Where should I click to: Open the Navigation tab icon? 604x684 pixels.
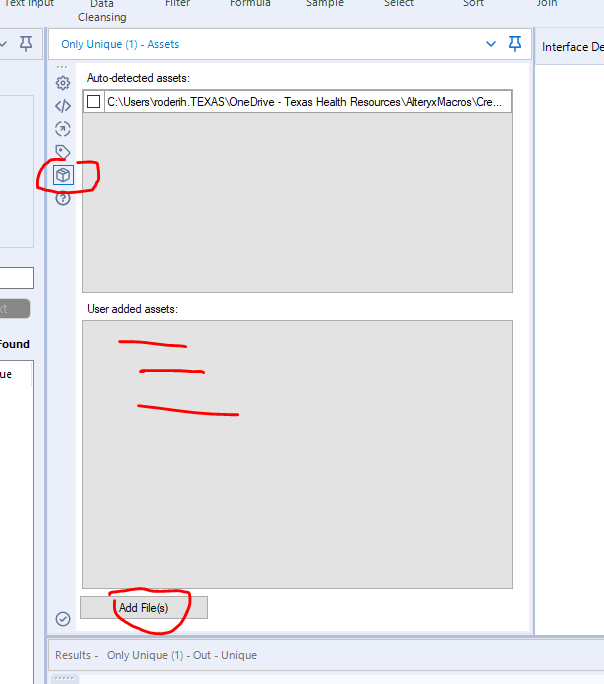coord(63,129)
